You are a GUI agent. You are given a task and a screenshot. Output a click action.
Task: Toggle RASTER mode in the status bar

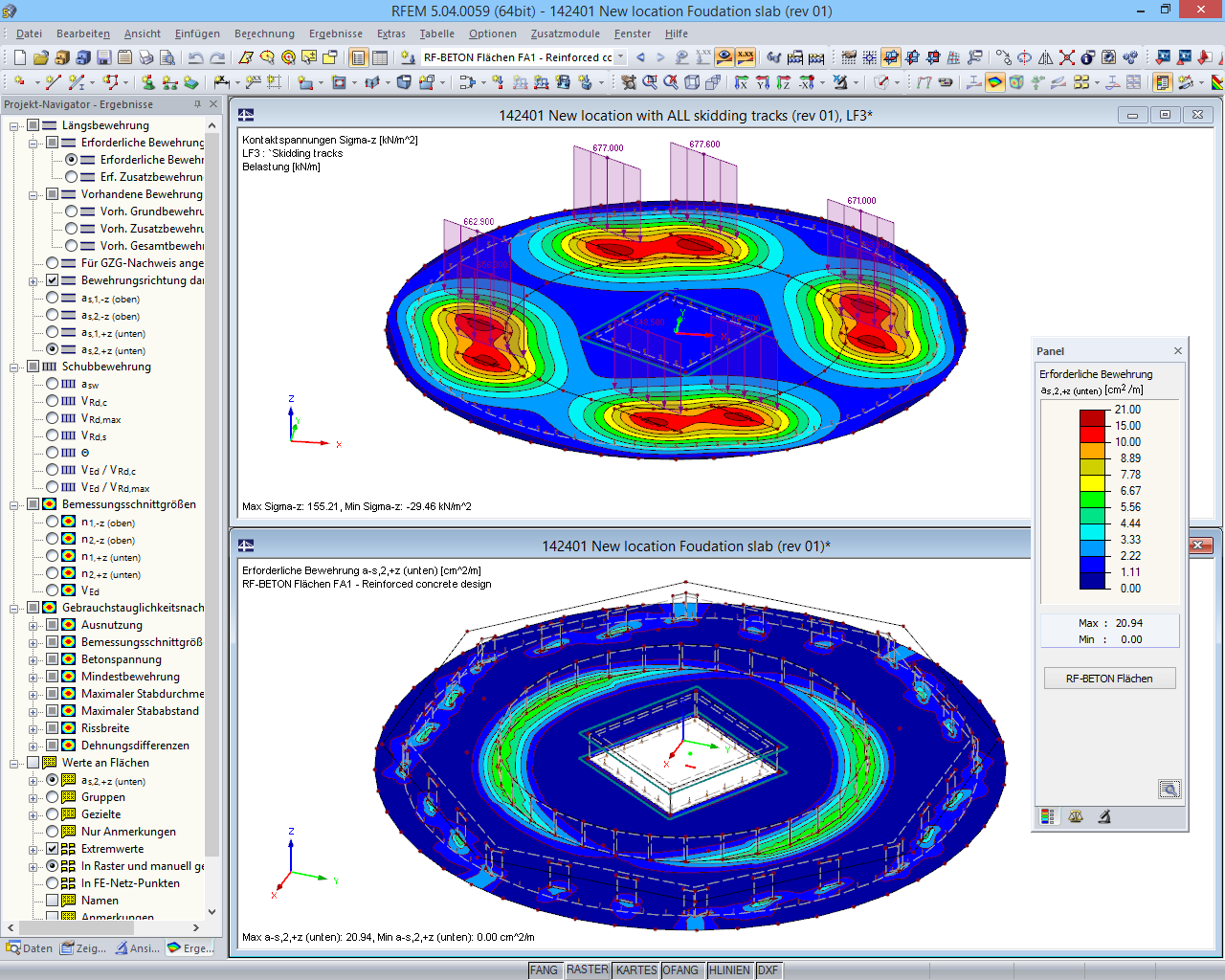pyautogui.click(x=587, y=969)
